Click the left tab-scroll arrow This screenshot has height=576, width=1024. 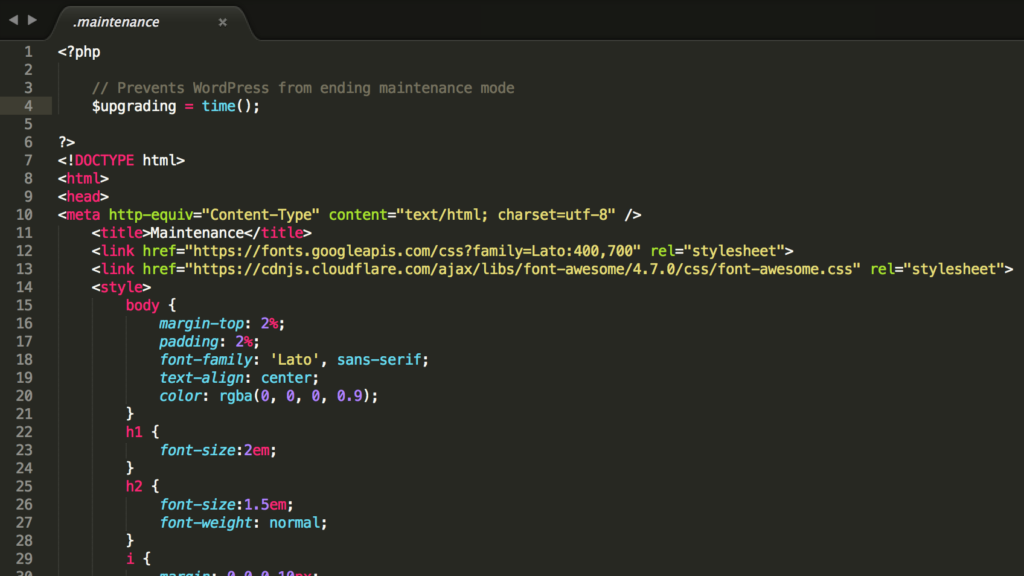13,20
